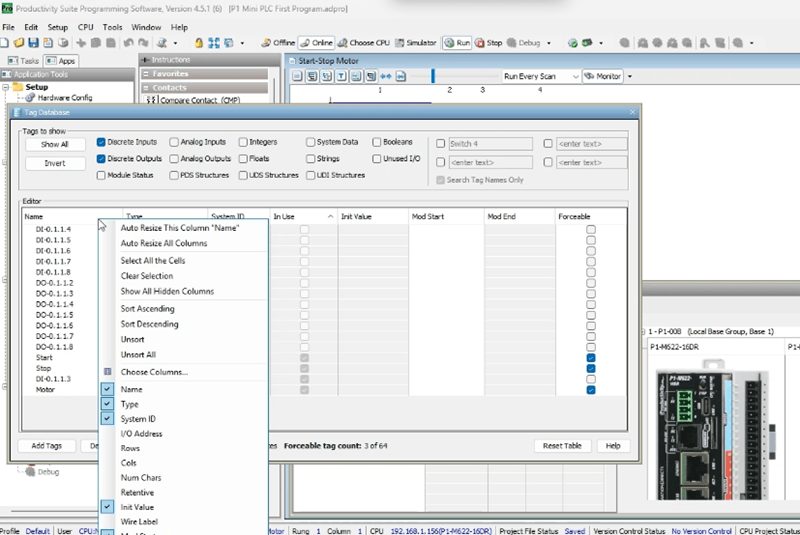Click the Choose Columns icon in context menu
This screenshot has width=800, height=535.
pos(108,372)
